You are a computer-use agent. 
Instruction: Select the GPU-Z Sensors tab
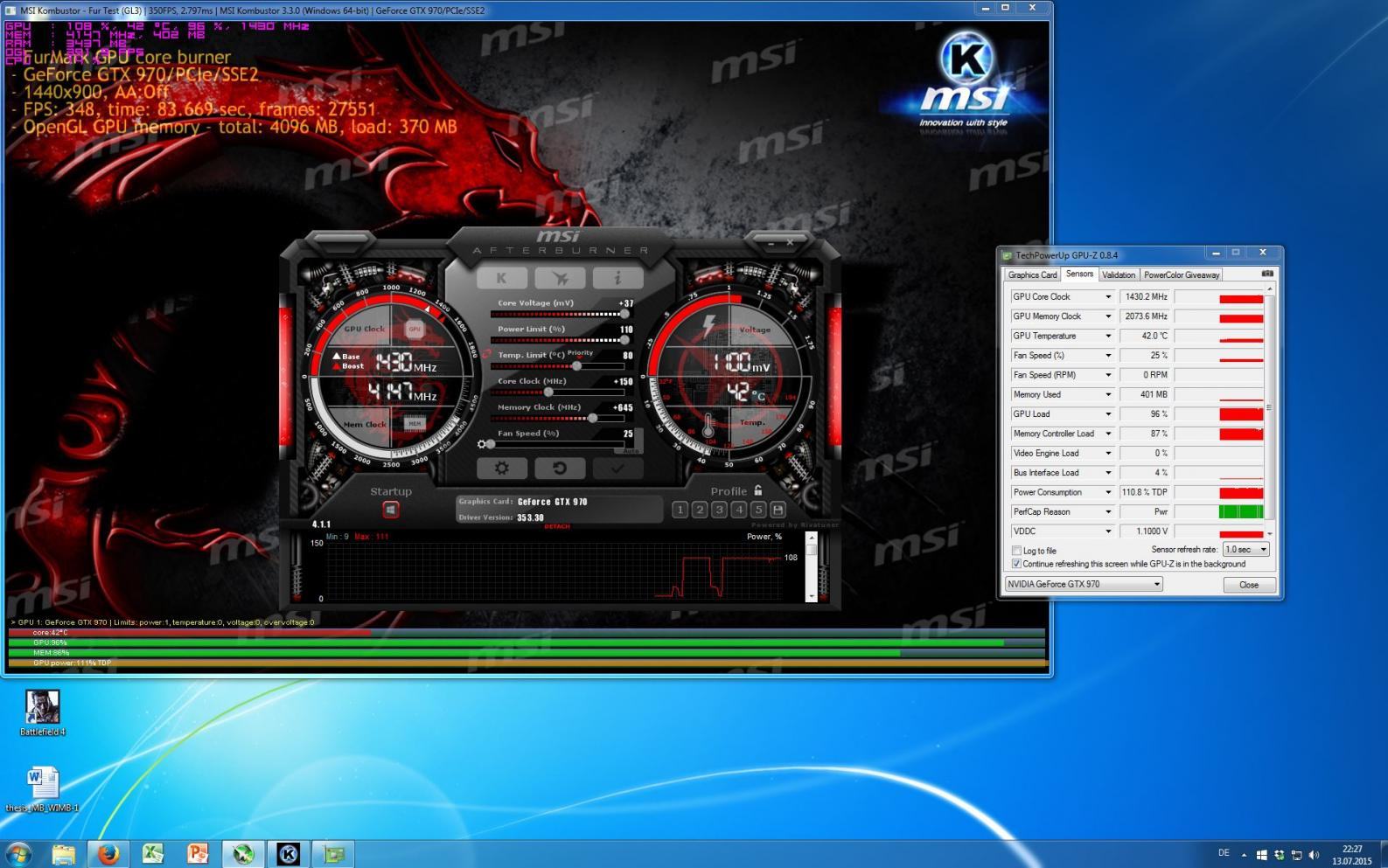click(1079, 274)
